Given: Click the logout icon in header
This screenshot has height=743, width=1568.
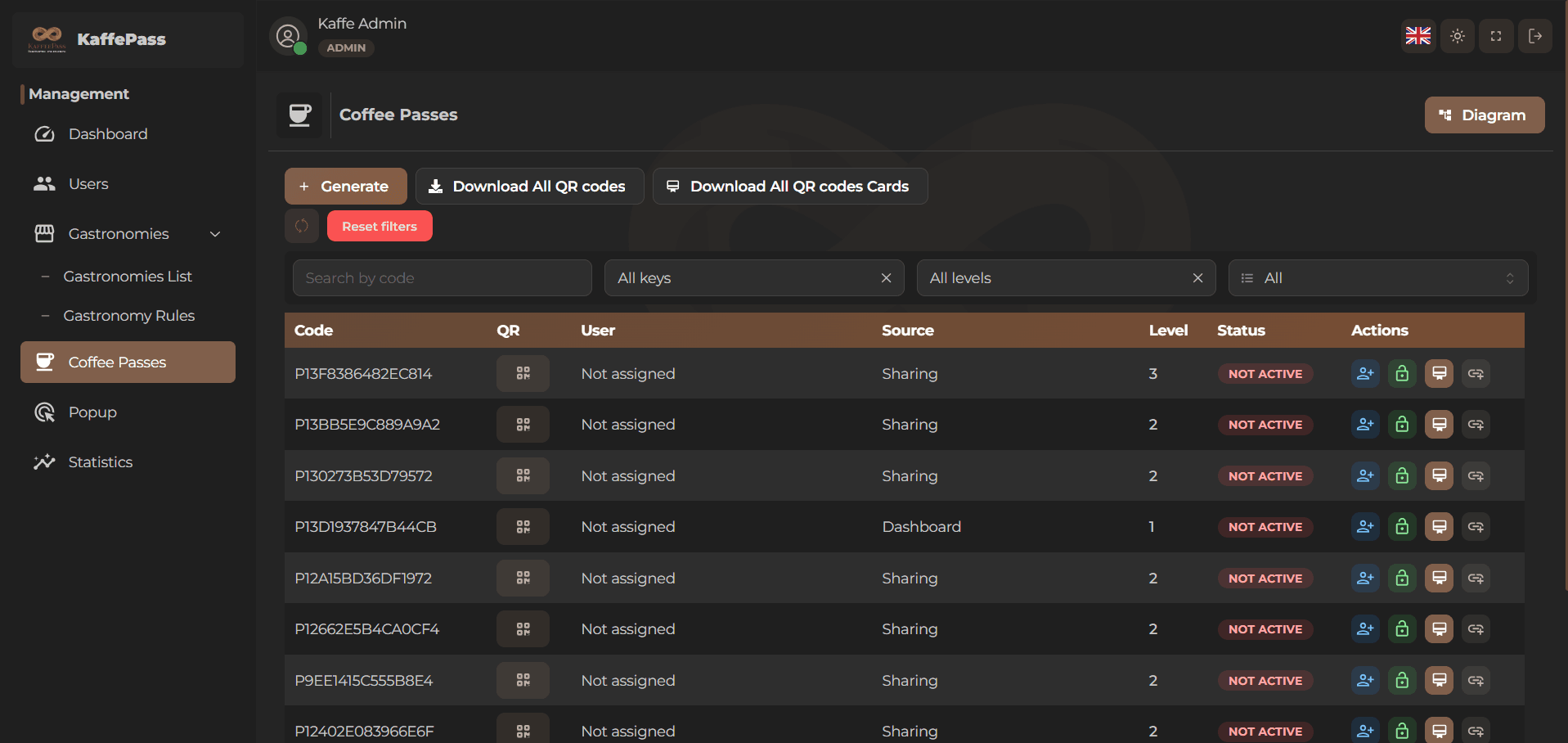Looking at the screenshot, I should tap(1534, 36).
